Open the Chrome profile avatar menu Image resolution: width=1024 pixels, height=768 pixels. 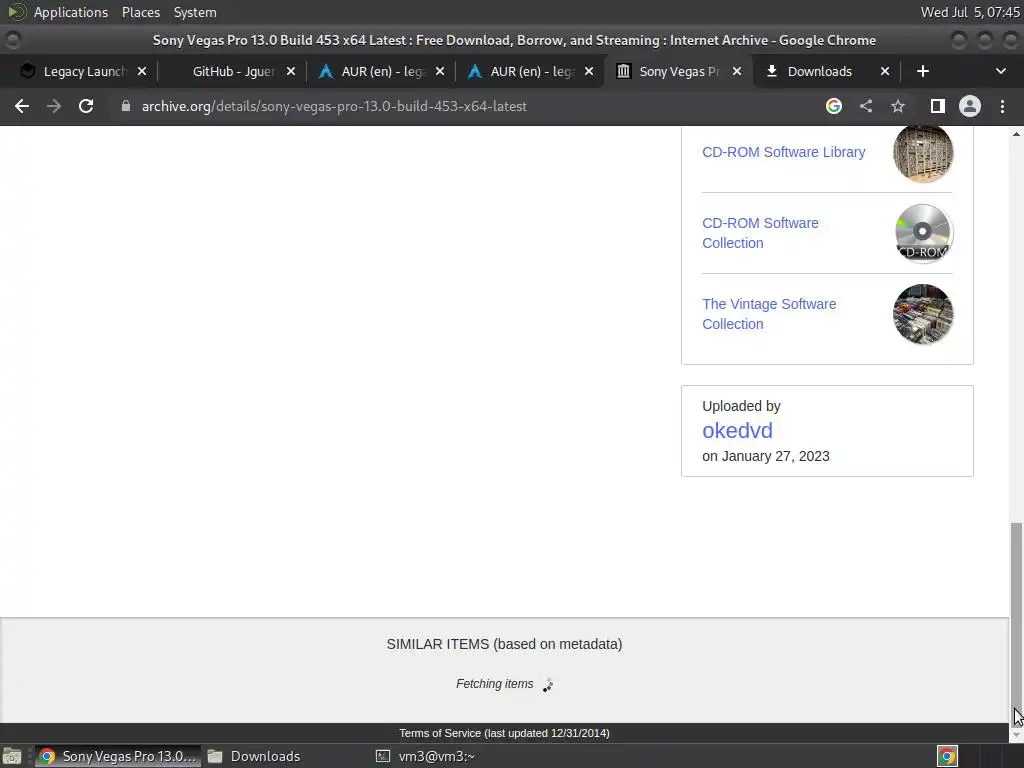[970, 106]
